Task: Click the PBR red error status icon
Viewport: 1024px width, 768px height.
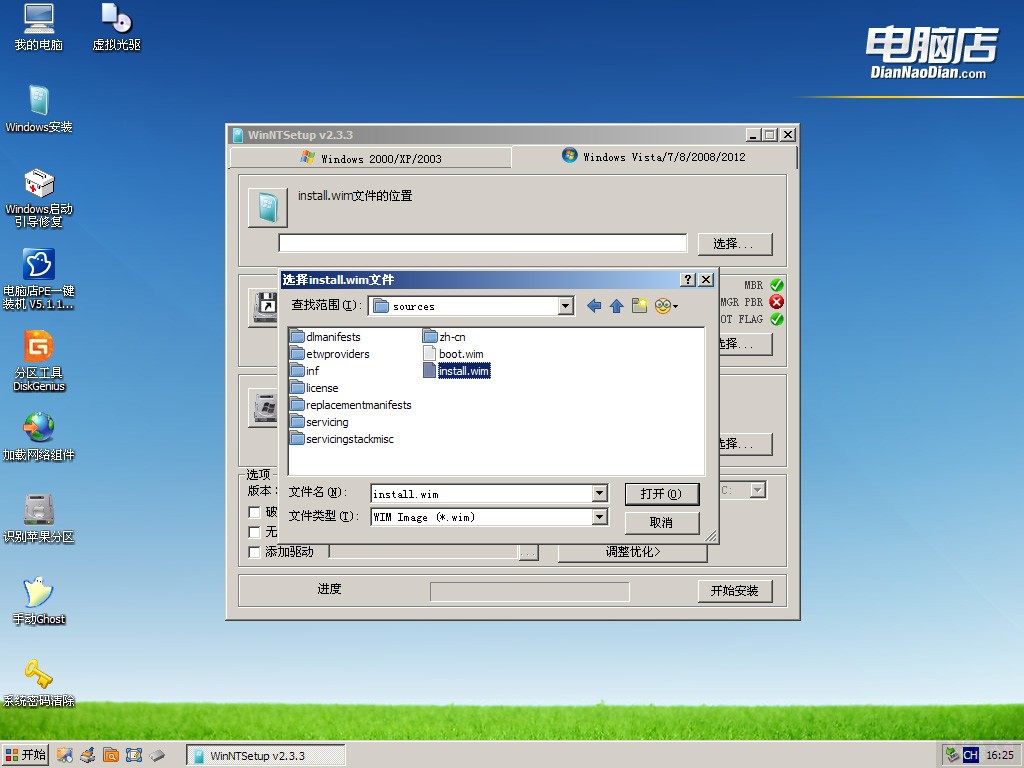Action: coord(776,302)
